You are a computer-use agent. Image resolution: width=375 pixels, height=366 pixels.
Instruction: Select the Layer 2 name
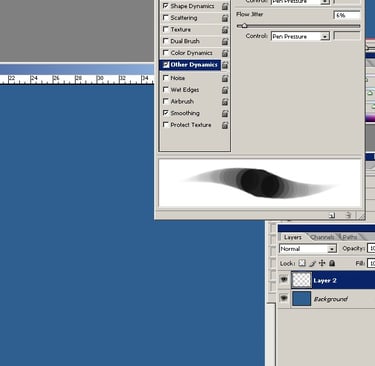[x=325, y=281]
